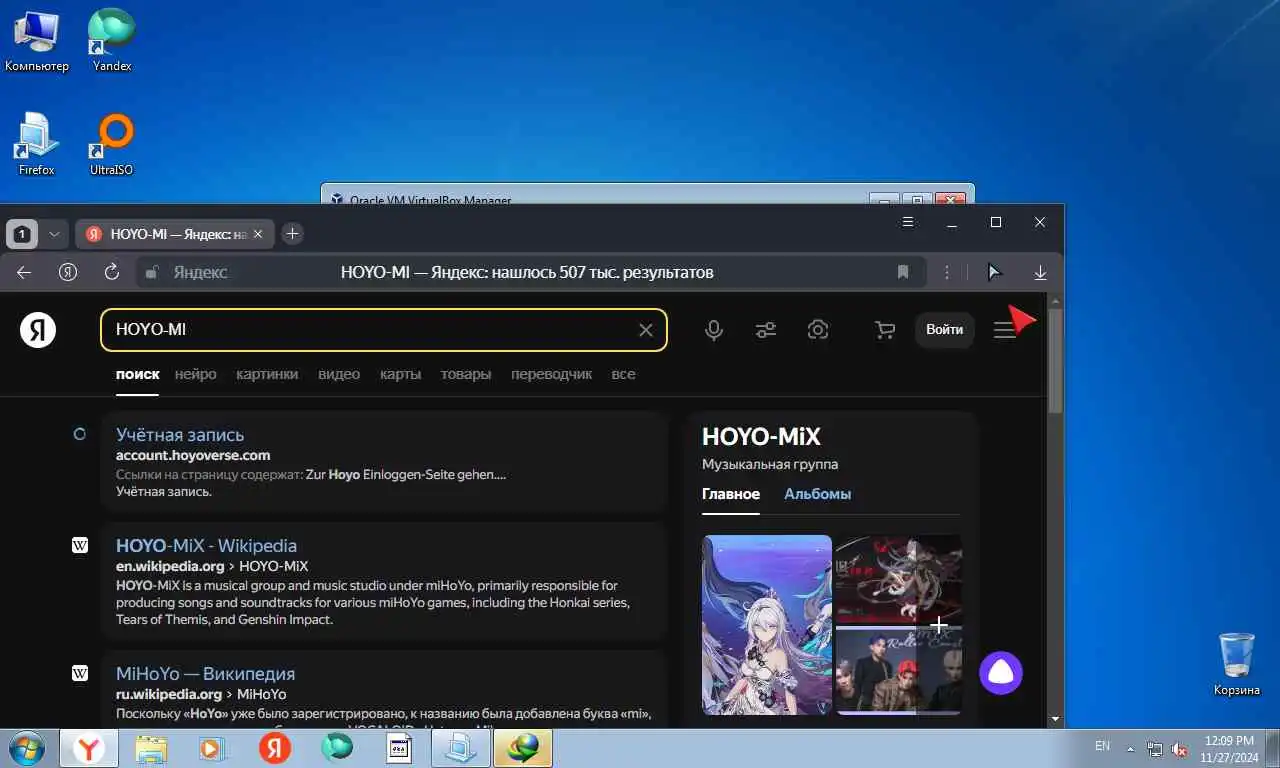The height and width of the screenshot is (768, 1280).
Task: Open downloads with the download arrow icon
Action: click(x=1040, y=272)
